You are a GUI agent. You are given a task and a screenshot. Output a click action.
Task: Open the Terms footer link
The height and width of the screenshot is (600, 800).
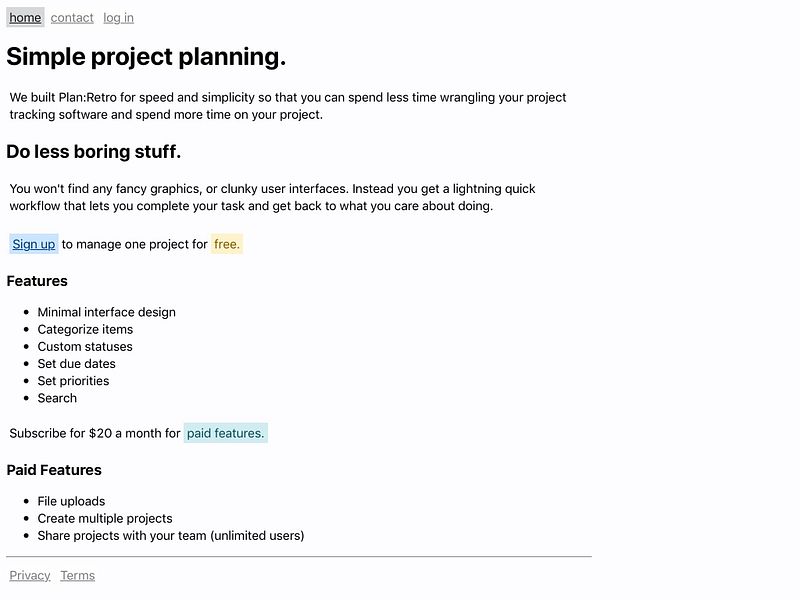[78, 576]
